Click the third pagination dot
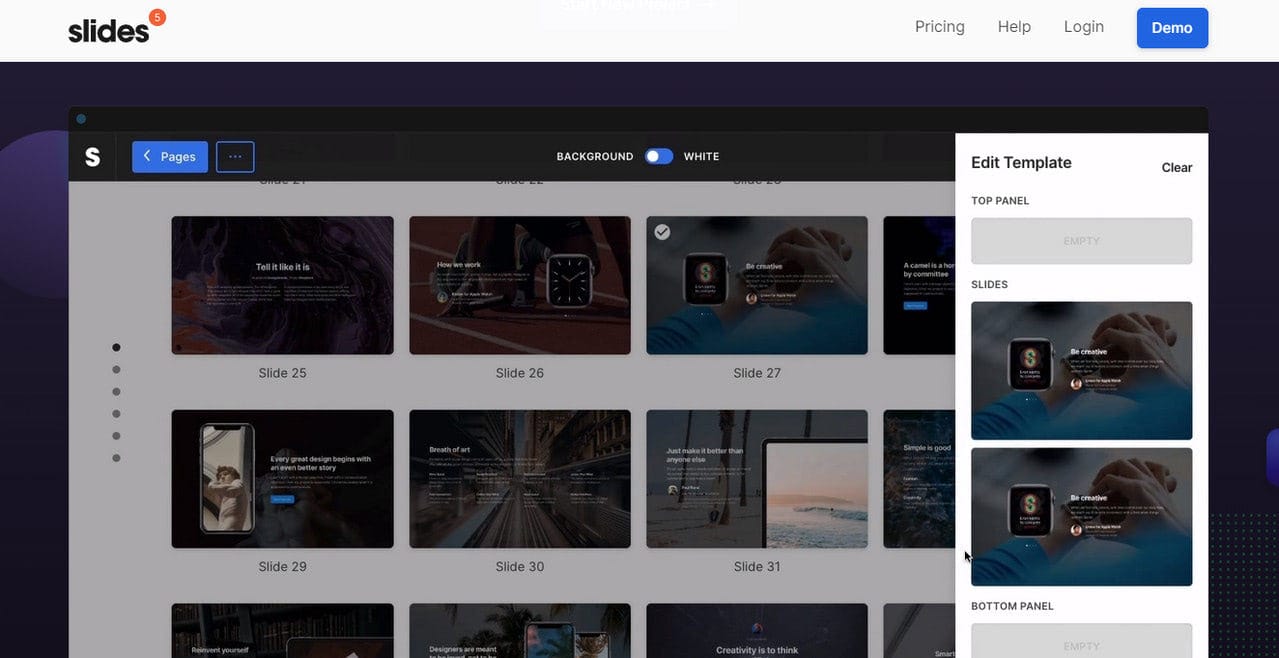Image resolution: width=1279 pixels, height=658 pixels. [x=116, y=392]
